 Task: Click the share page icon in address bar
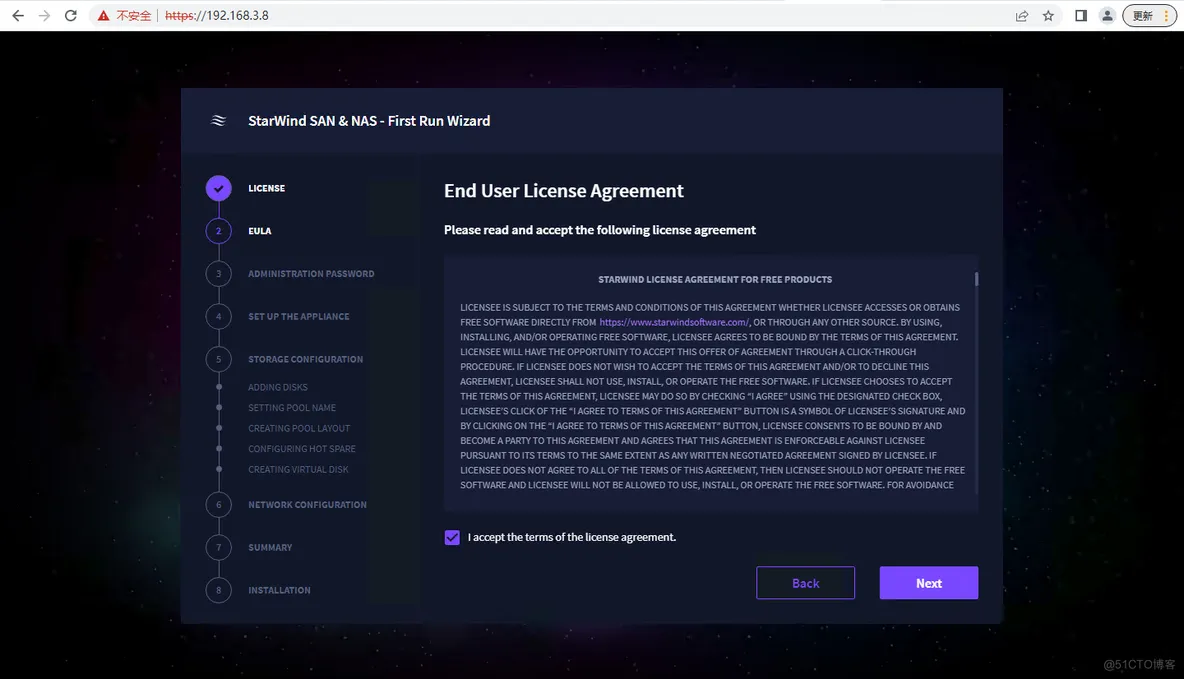point(1022,15)
